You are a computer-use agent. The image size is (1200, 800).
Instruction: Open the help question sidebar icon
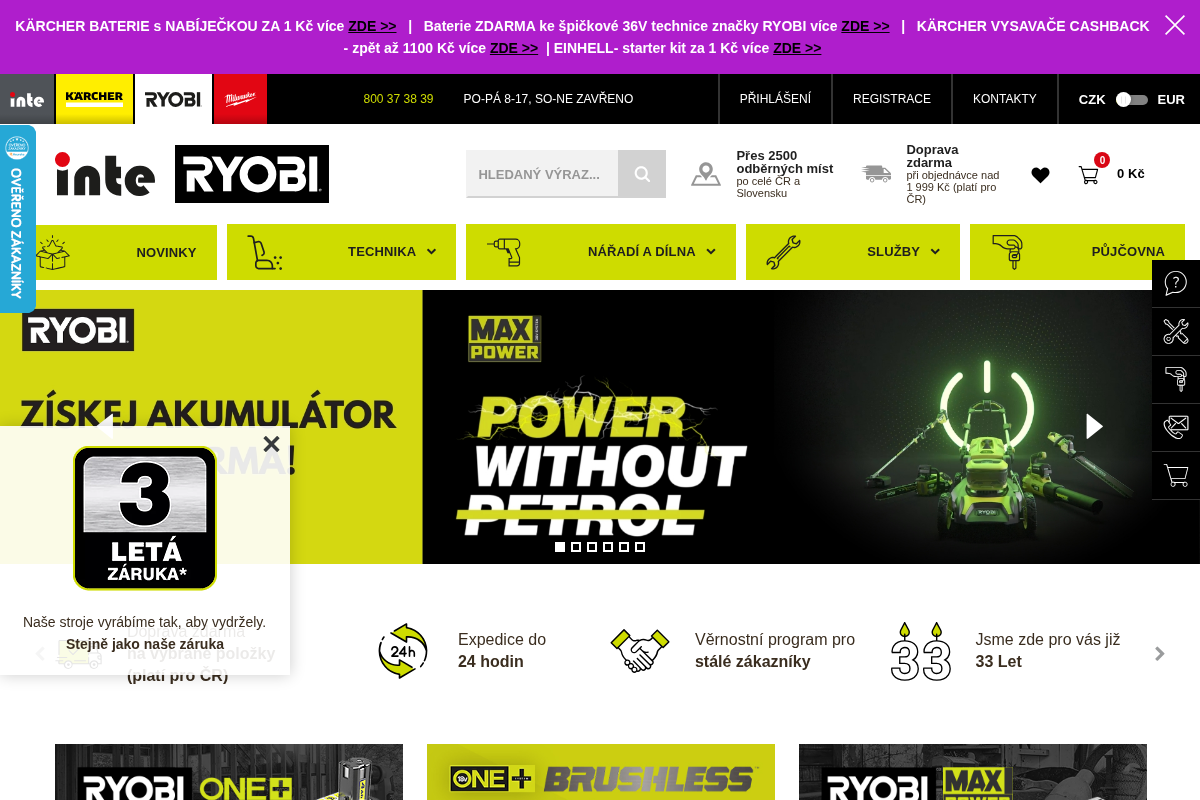[1176, 283]
